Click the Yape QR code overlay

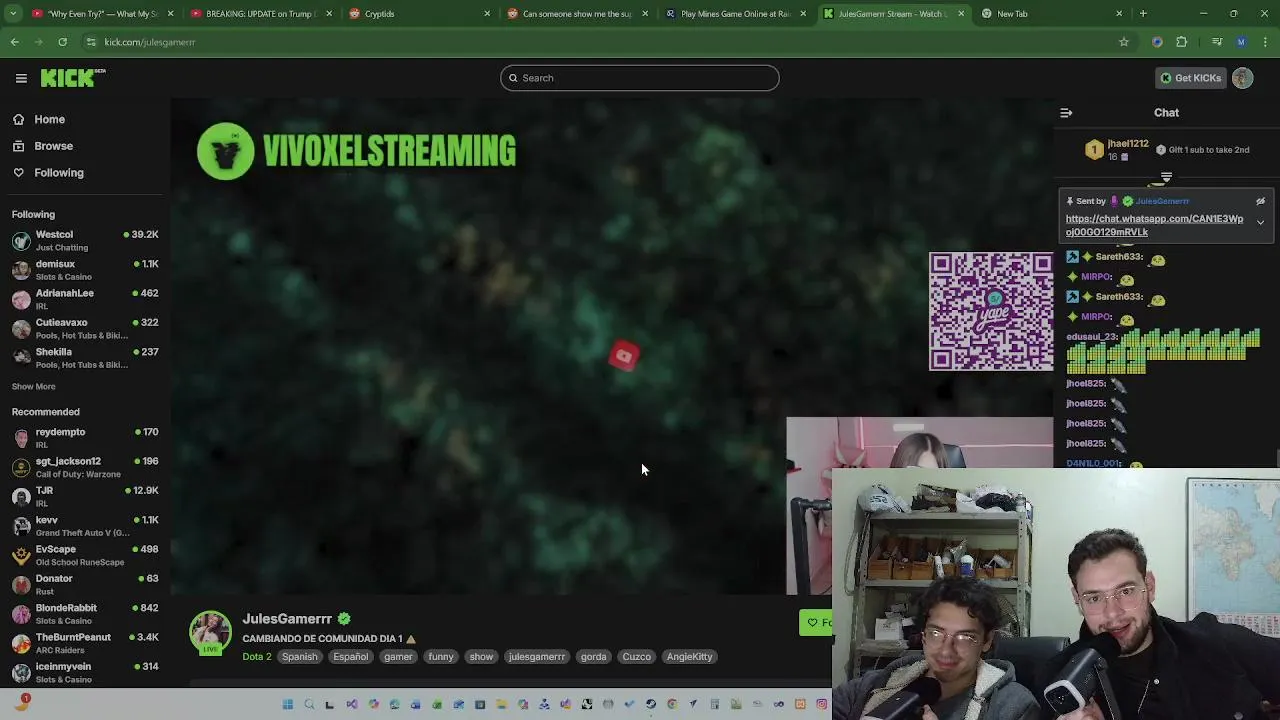tap(991, 311)
